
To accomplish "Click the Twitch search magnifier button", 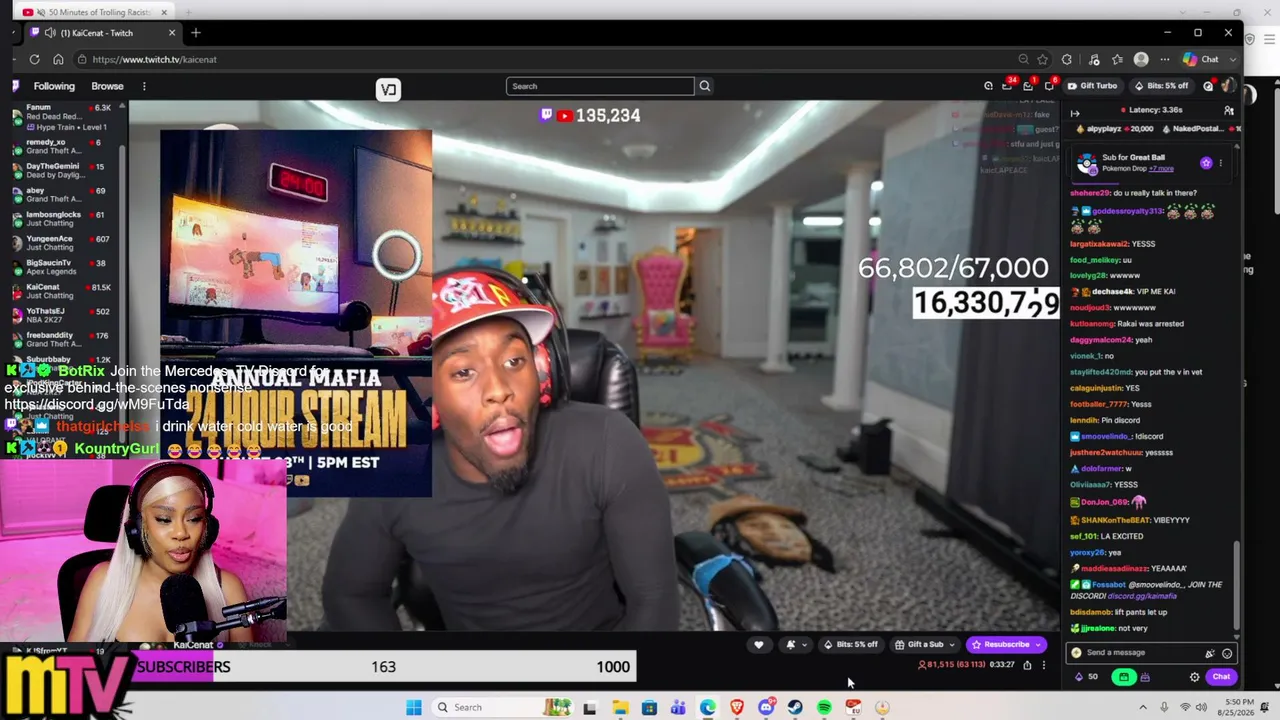I will coord(705,86).
